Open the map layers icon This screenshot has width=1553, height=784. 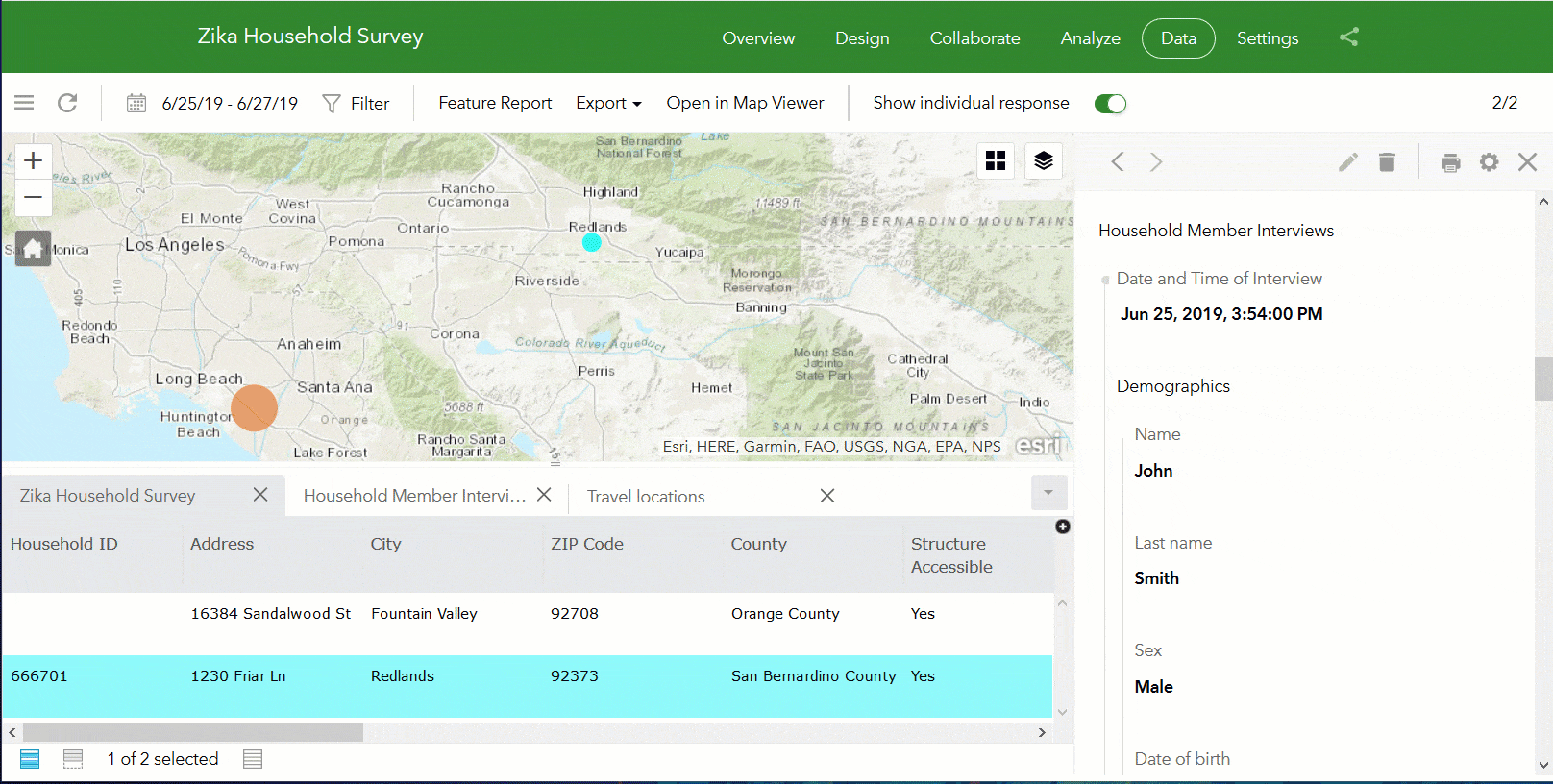click(x=1044, y=160)
